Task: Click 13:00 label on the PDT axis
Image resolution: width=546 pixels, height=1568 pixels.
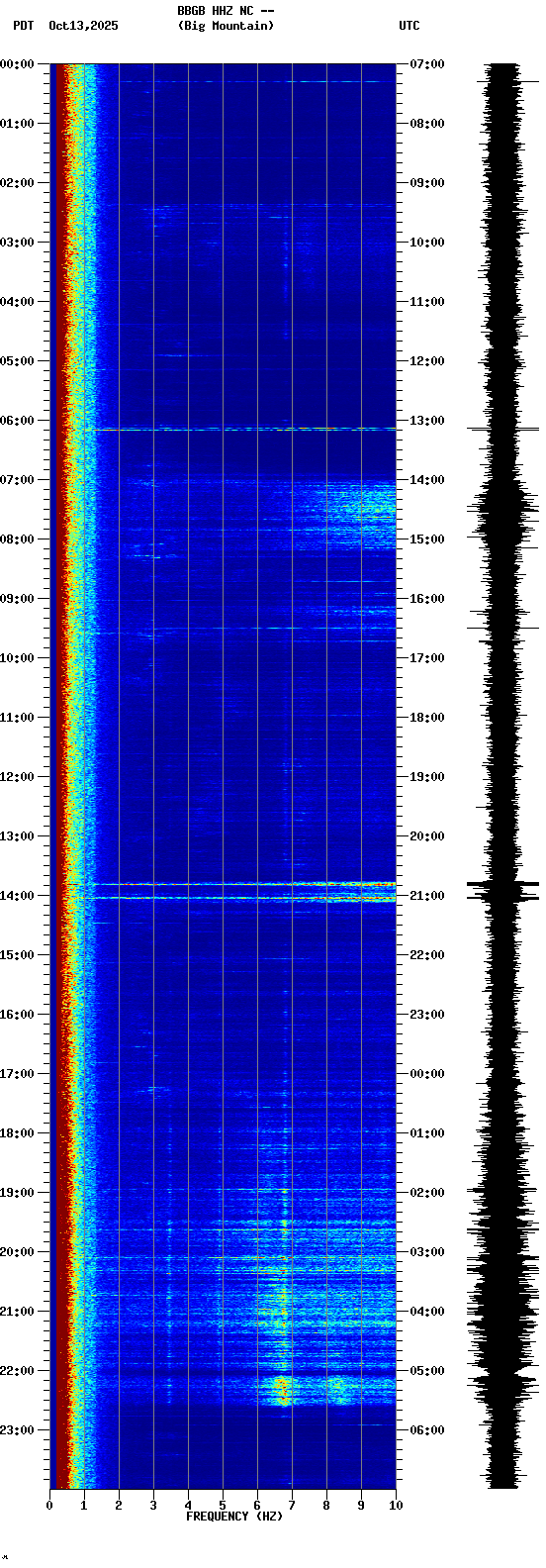Action: pos(17,836)
